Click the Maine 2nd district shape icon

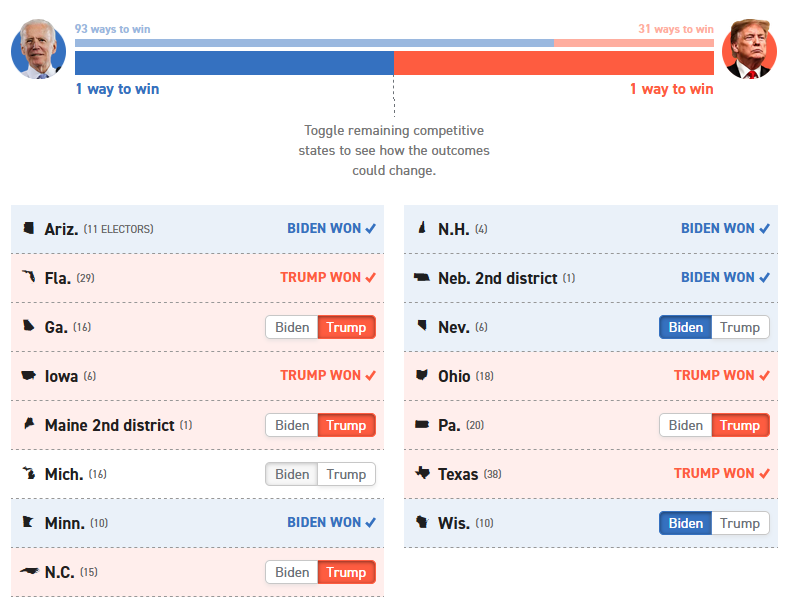pyautogui.click(x=29, y=424)
